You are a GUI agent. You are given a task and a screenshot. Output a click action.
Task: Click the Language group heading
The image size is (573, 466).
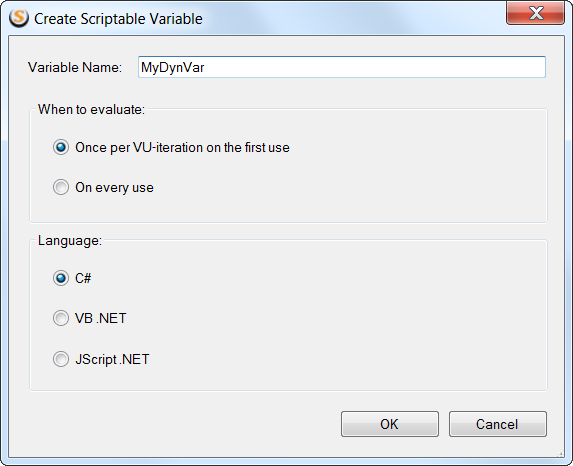pos(70,240)
